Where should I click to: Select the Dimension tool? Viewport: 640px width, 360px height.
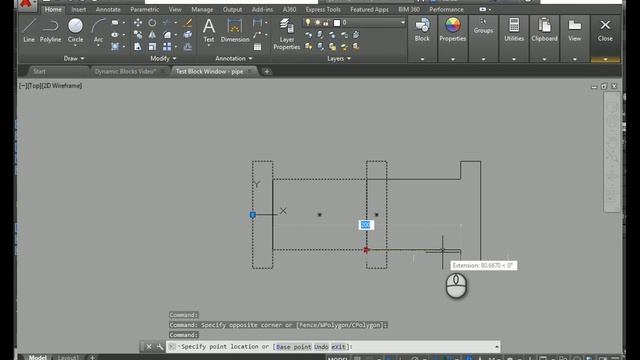click(235, 31)
